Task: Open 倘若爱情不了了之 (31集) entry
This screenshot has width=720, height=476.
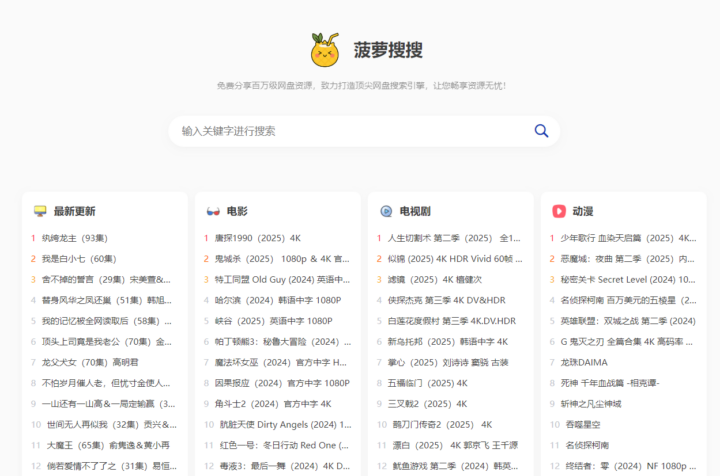Action: click(112, 466)
